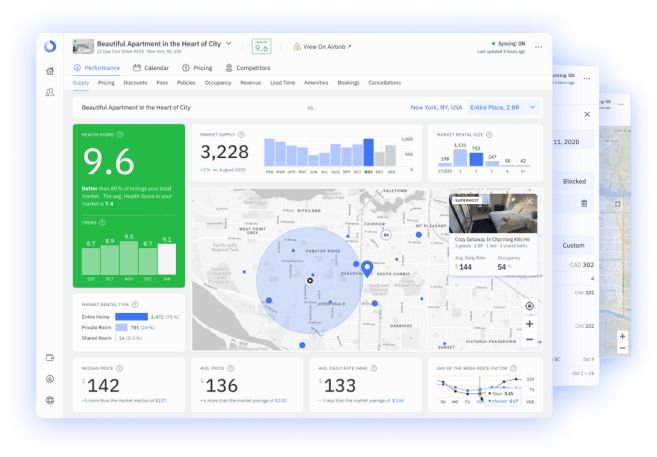Click the map locate-me target icon
Screen dimensions: 657x457
(x=530, y=306)
